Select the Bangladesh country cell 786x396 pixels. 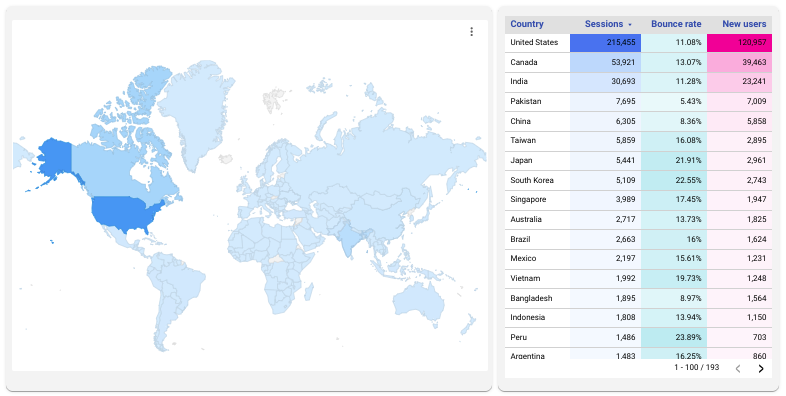[x=537, y=298]
